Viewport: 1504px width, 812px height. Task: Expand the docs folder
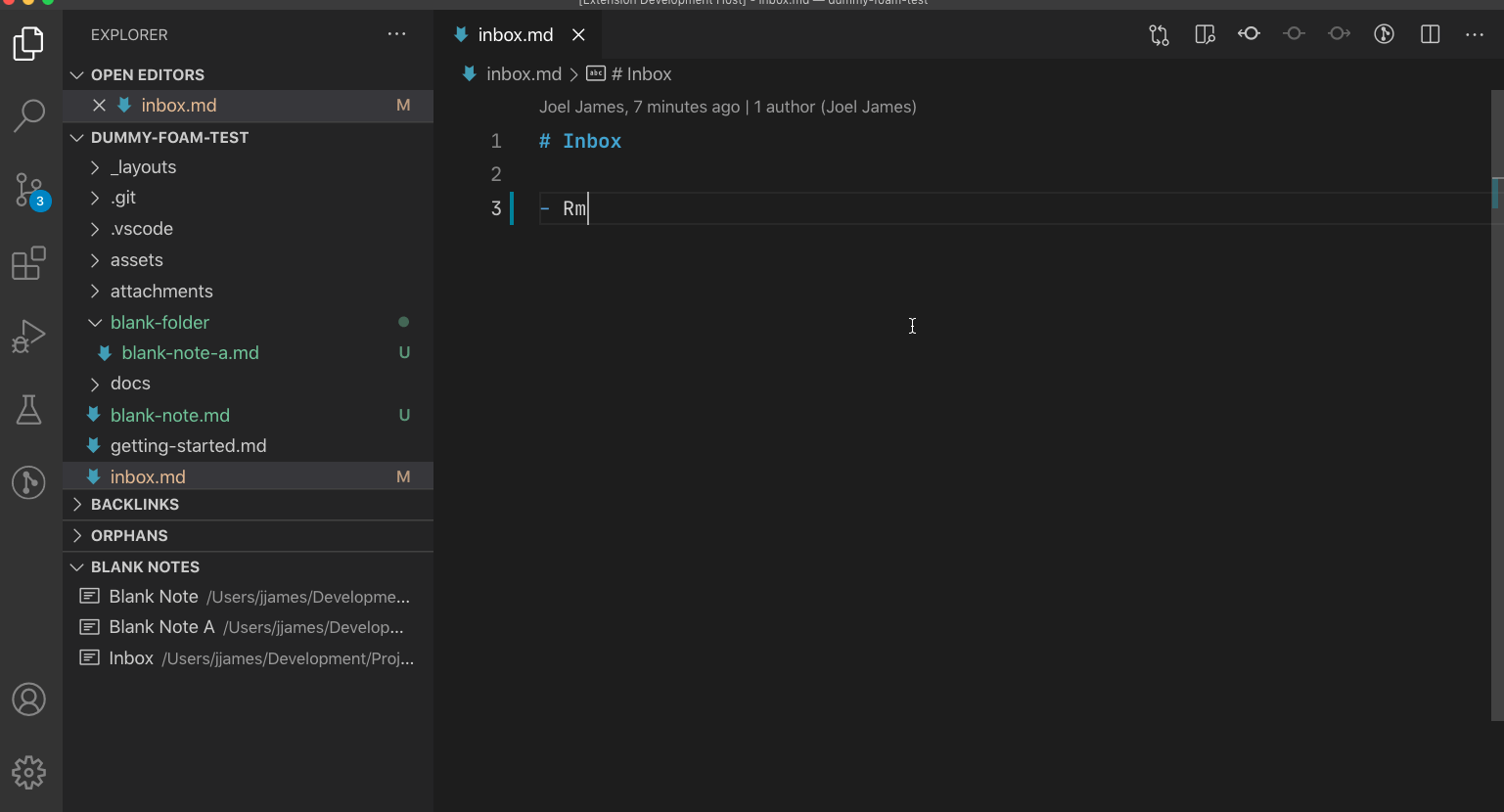click(249, 383)
